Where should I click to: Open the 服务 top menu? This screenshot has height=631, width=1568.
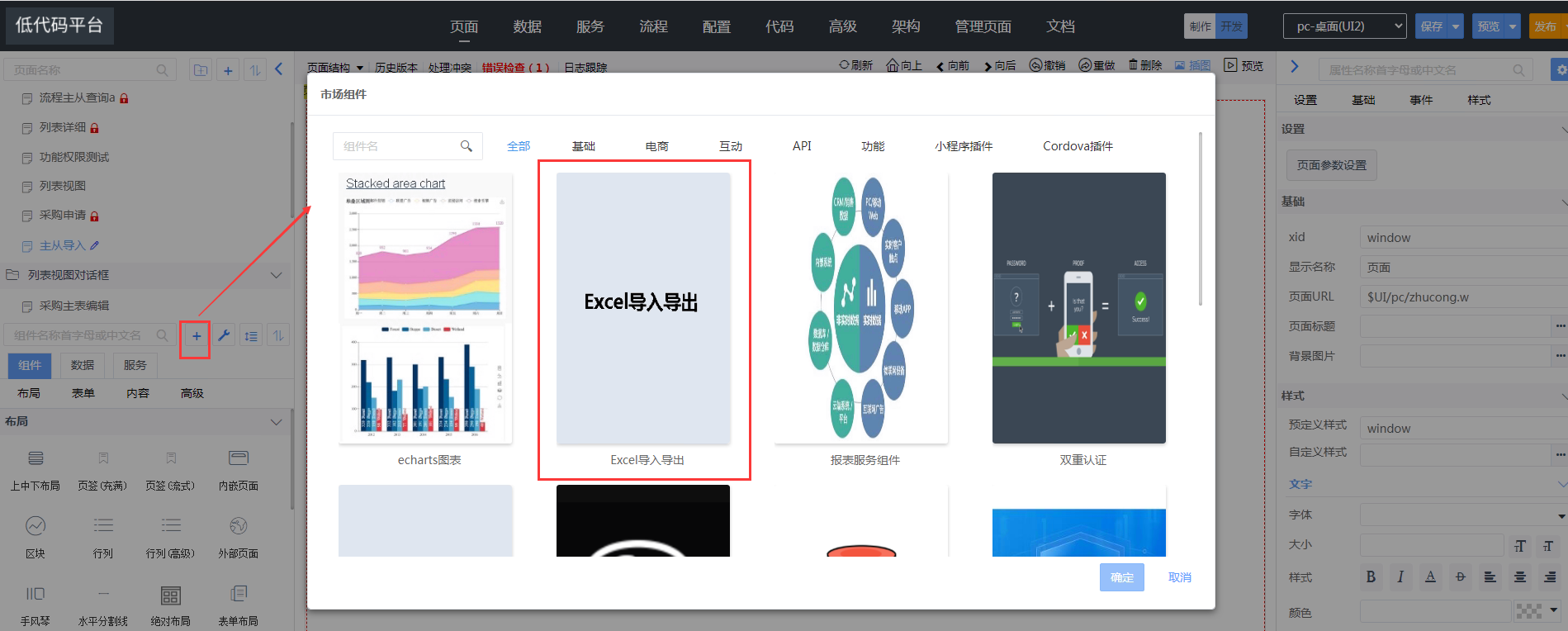click(590, 26)
